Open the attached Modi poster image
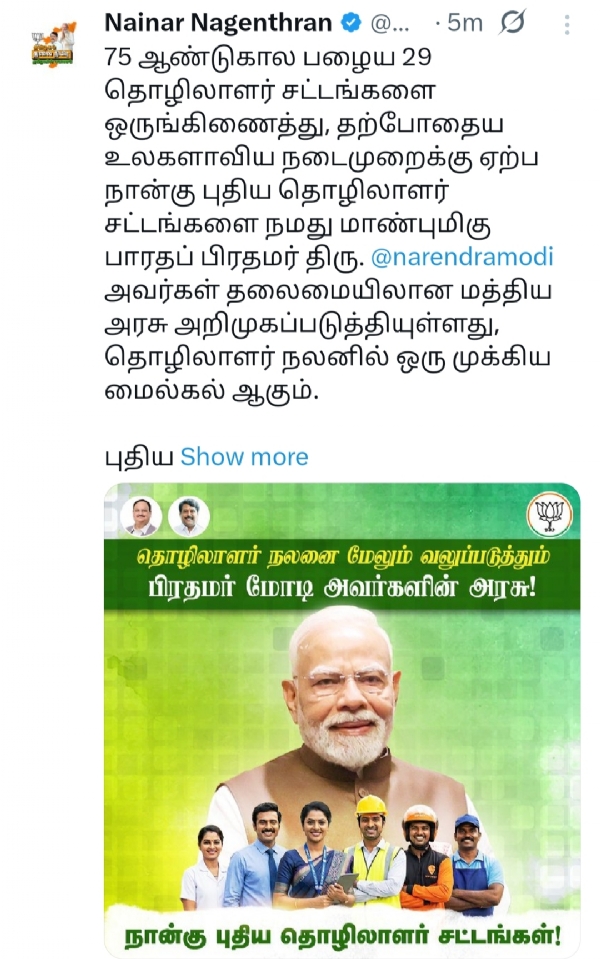This screenshot has width=600, height=959. tap(342, 720)
